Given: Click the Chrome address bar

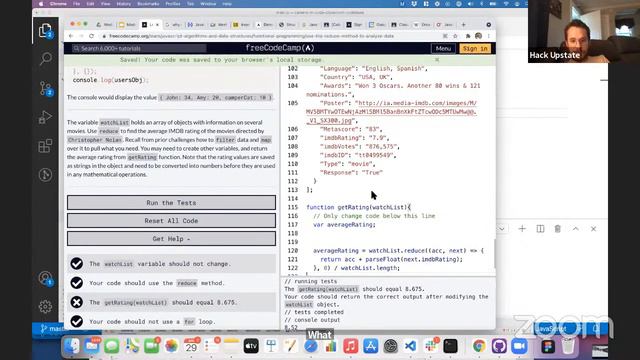Looking at the screenshot, I should tap(269, 36).
